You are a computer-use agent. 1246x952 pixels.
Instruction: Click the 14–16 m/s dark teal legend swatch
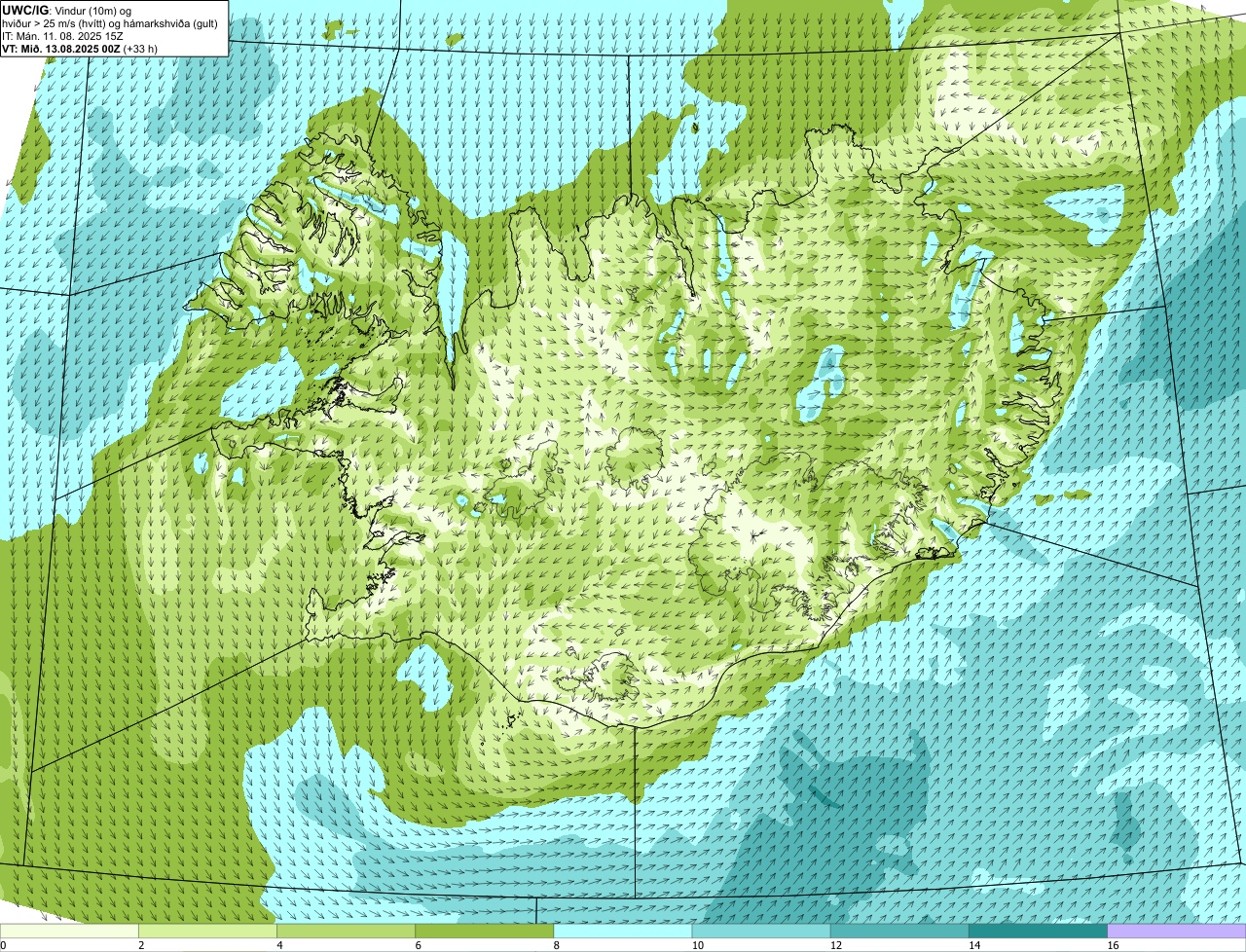tap(1039, 932)
